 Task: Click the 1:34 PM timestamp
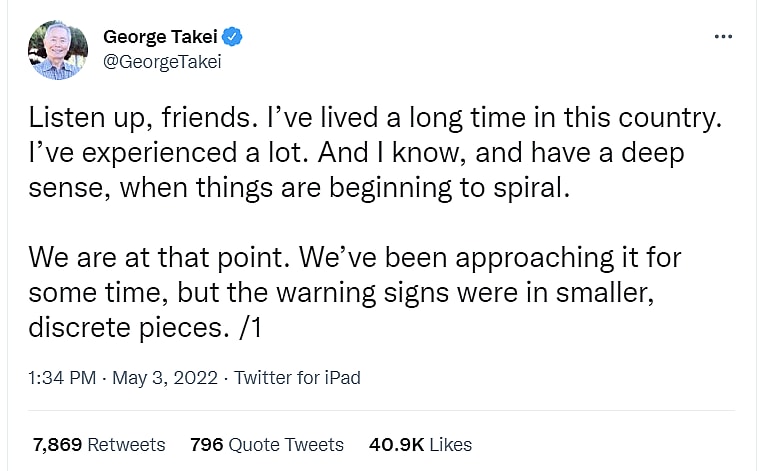coord(62,378)
